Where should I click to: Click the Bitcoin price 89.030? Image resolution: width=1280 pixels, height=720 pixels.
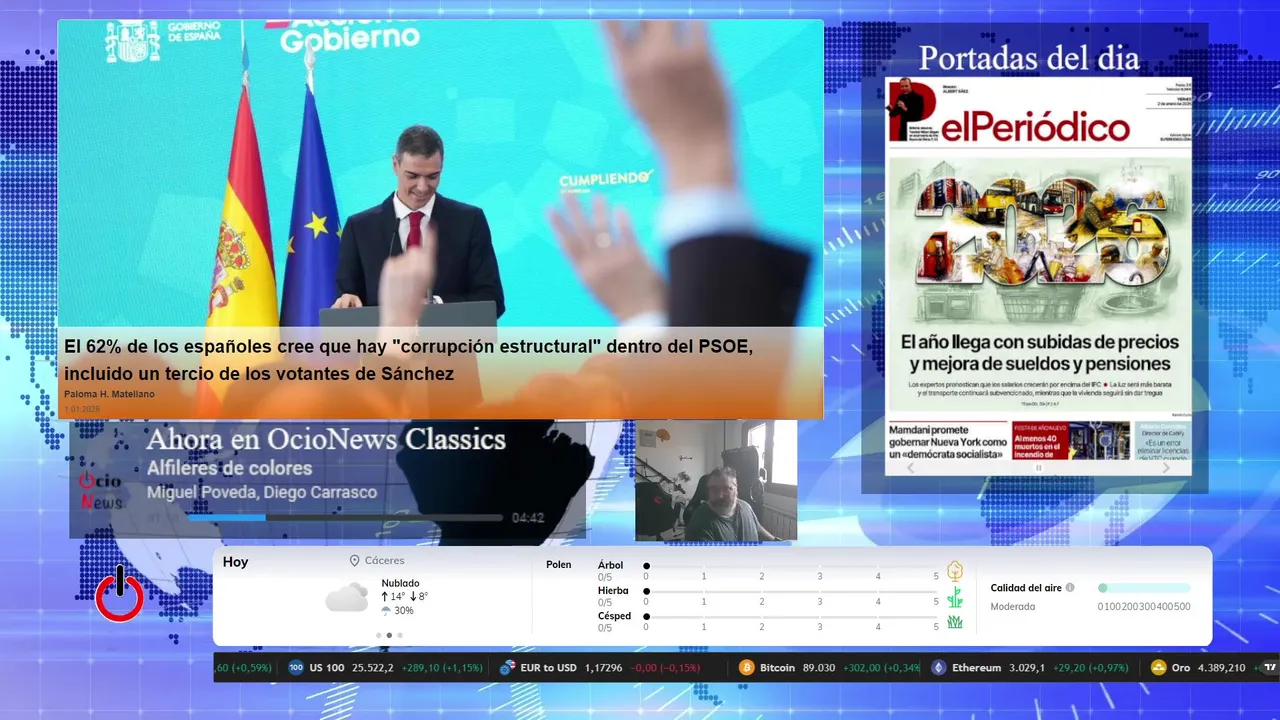coord(818,668)
